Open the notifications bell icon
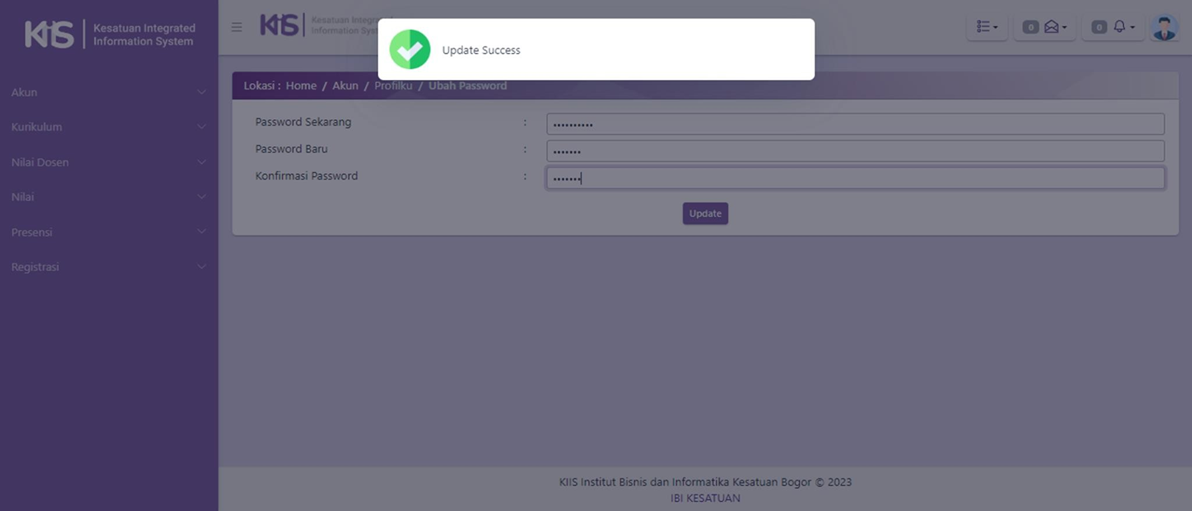The width and height of the screenshot is (1192, 511). [1120, 27]
